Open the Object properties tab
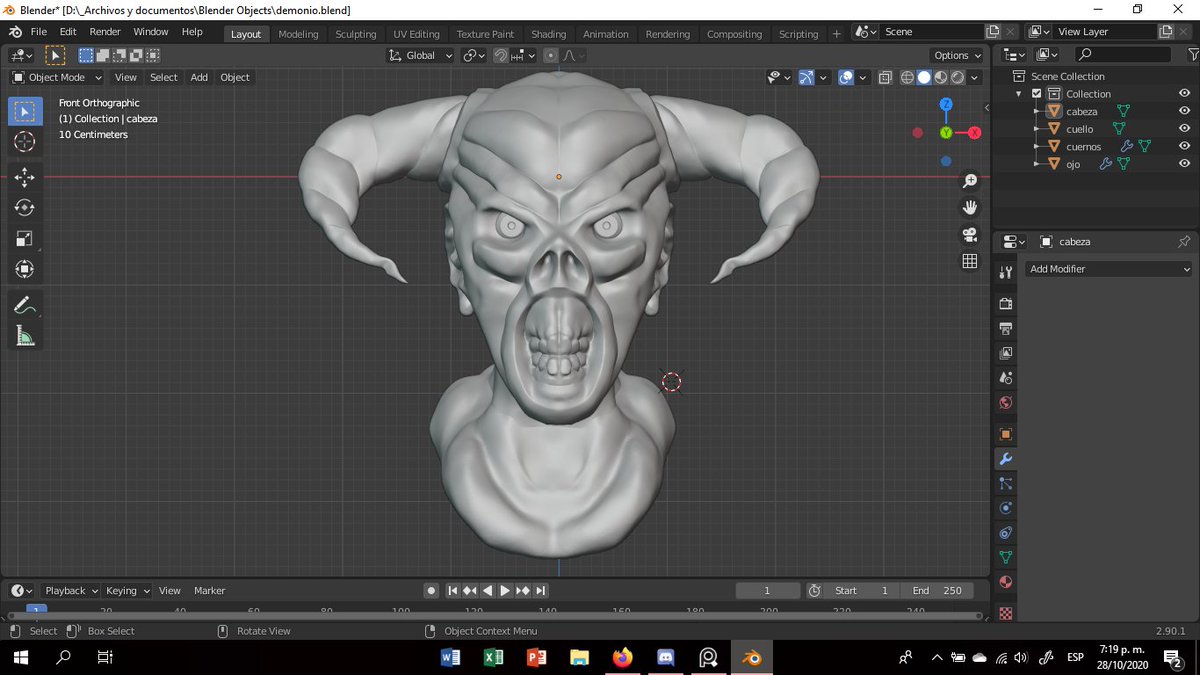 pyautogui.click(x=1006, y=434)
